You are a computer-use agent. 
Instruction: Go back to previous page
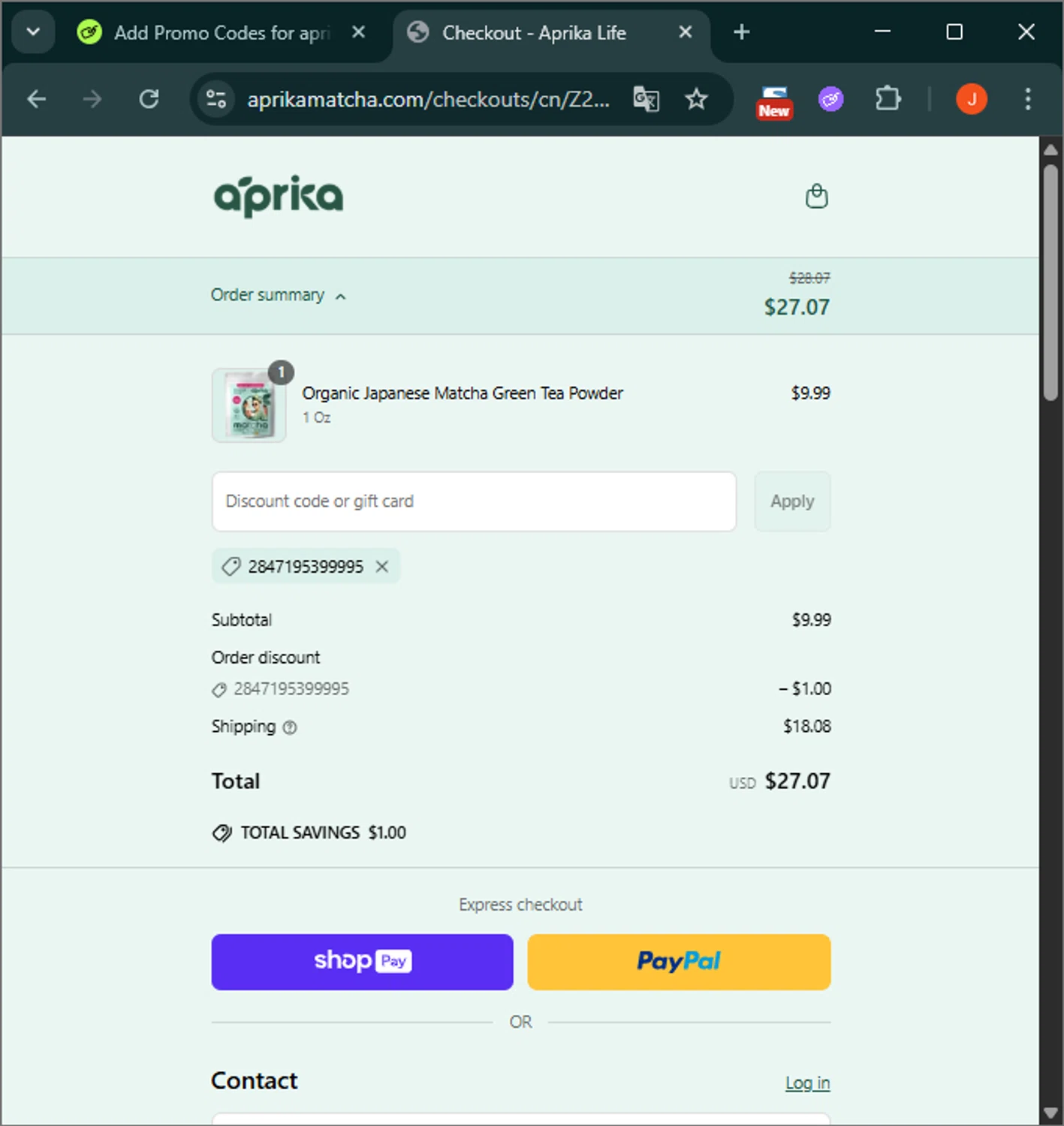click(36, 98)
